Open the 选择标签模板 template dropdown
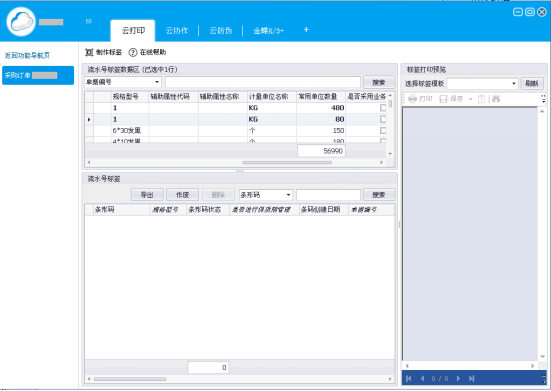 click(x=514, y=84)
